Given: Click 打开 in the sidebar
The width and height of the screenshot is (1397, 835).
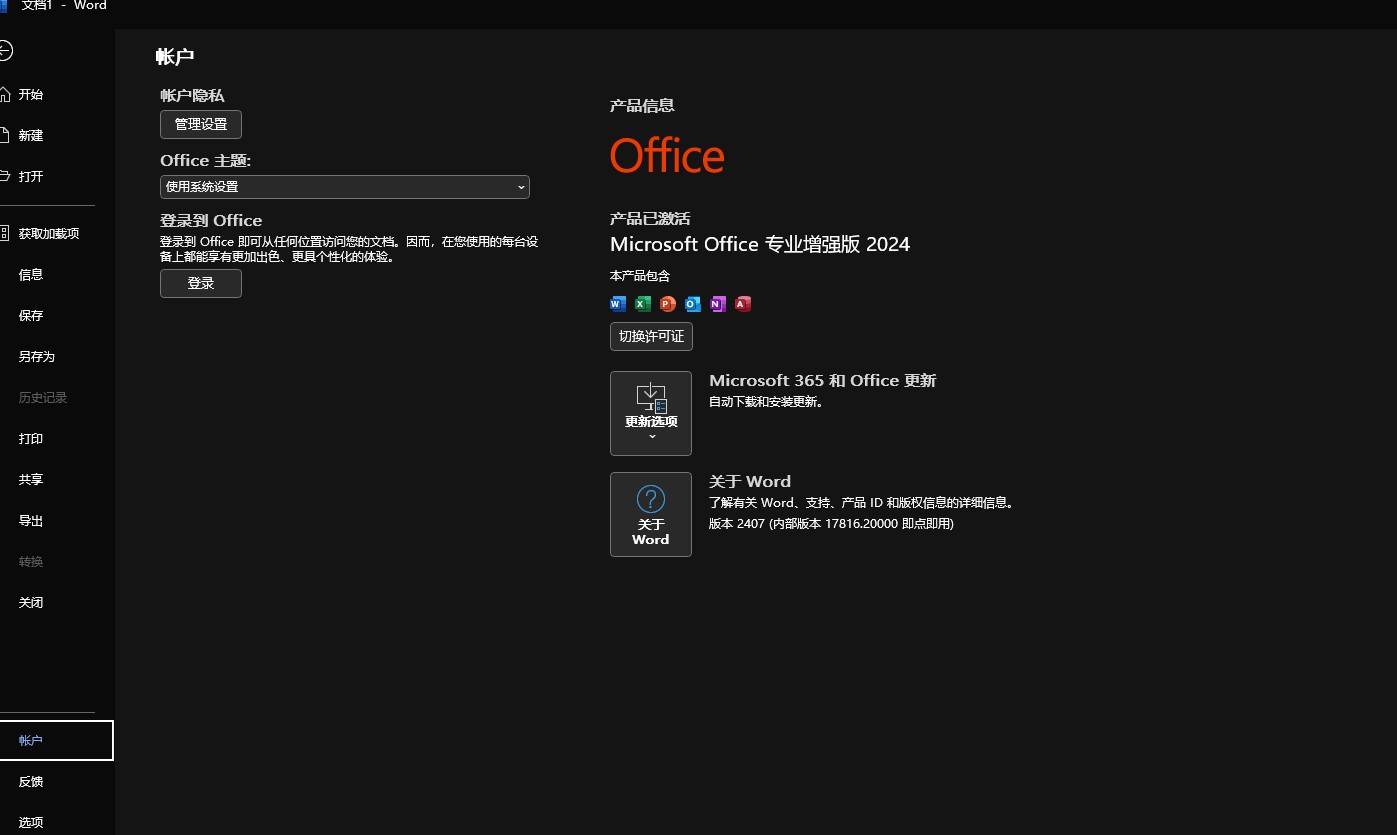Looking at the screenshot, I should (x=31, y=176).
